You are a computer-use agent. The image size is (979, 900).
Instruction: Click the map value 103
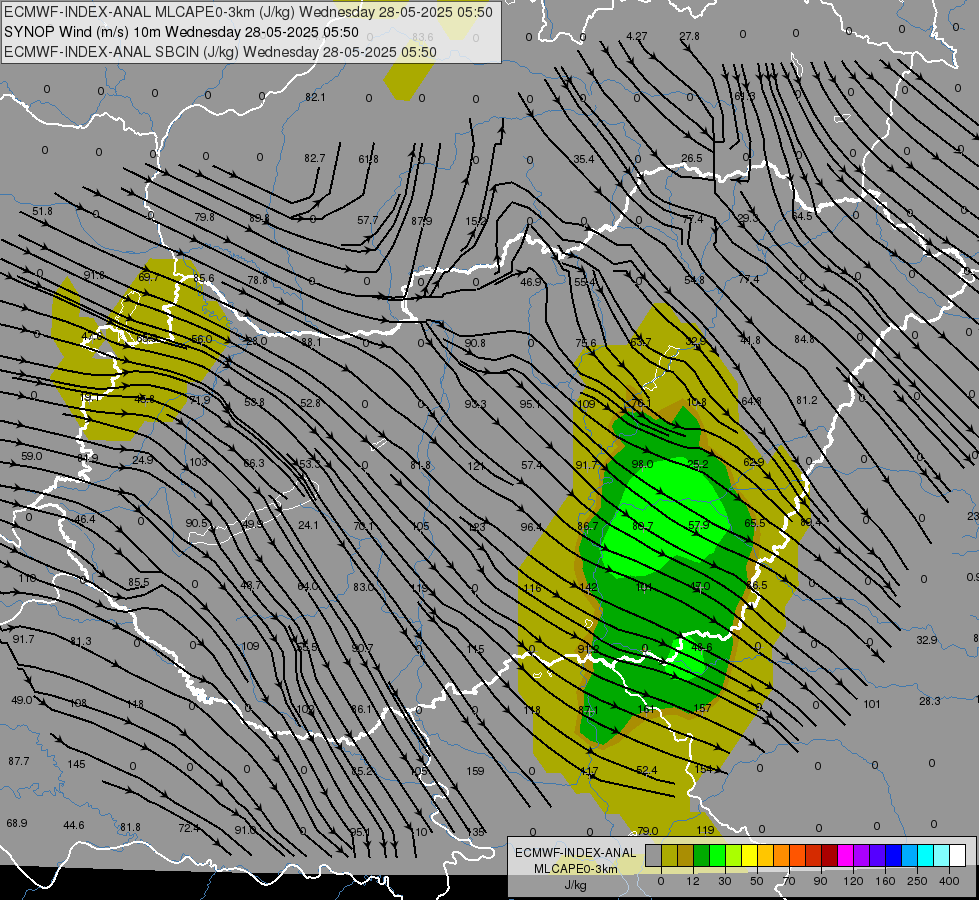click(x=198, y=462)
